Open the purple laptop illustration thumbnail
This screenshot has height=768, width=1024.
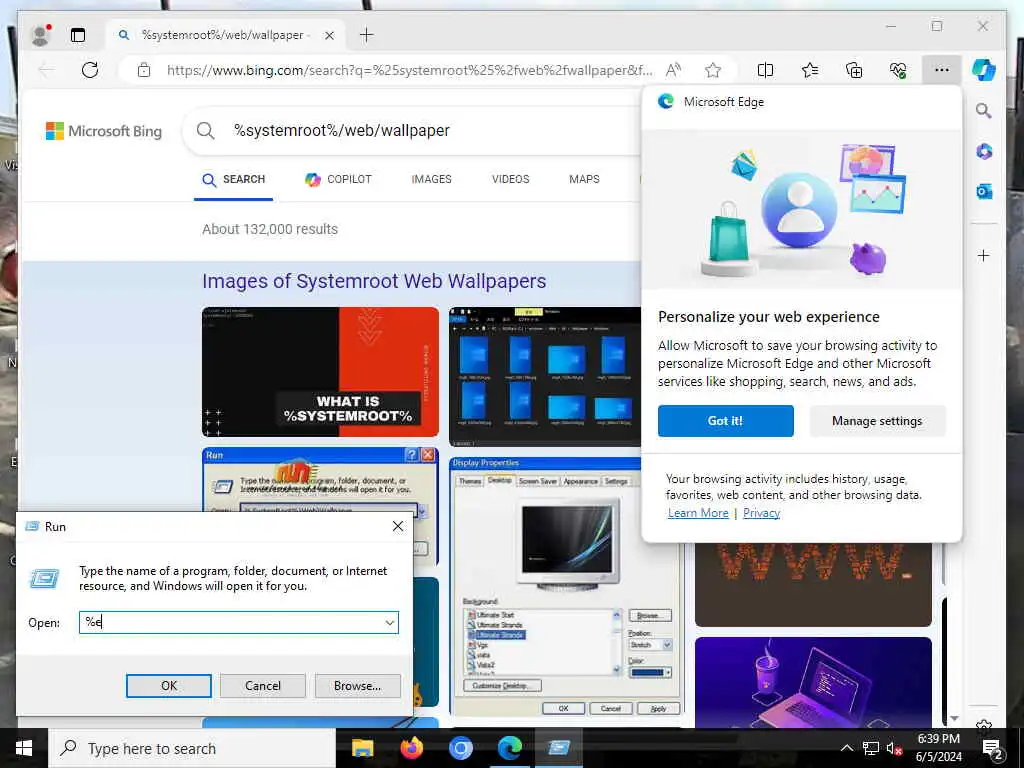coord(813,682)
